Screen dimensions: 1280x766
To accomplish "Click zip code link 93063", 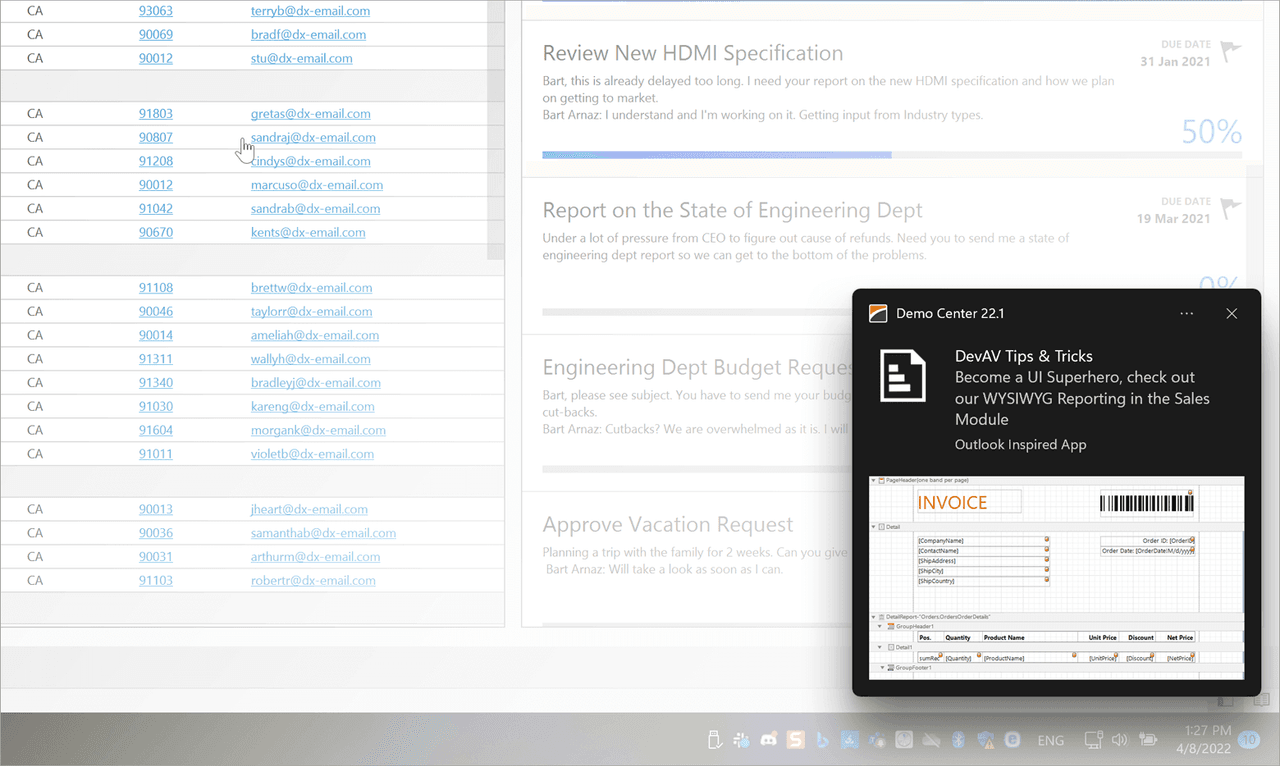I will click(x=156, y=11).
